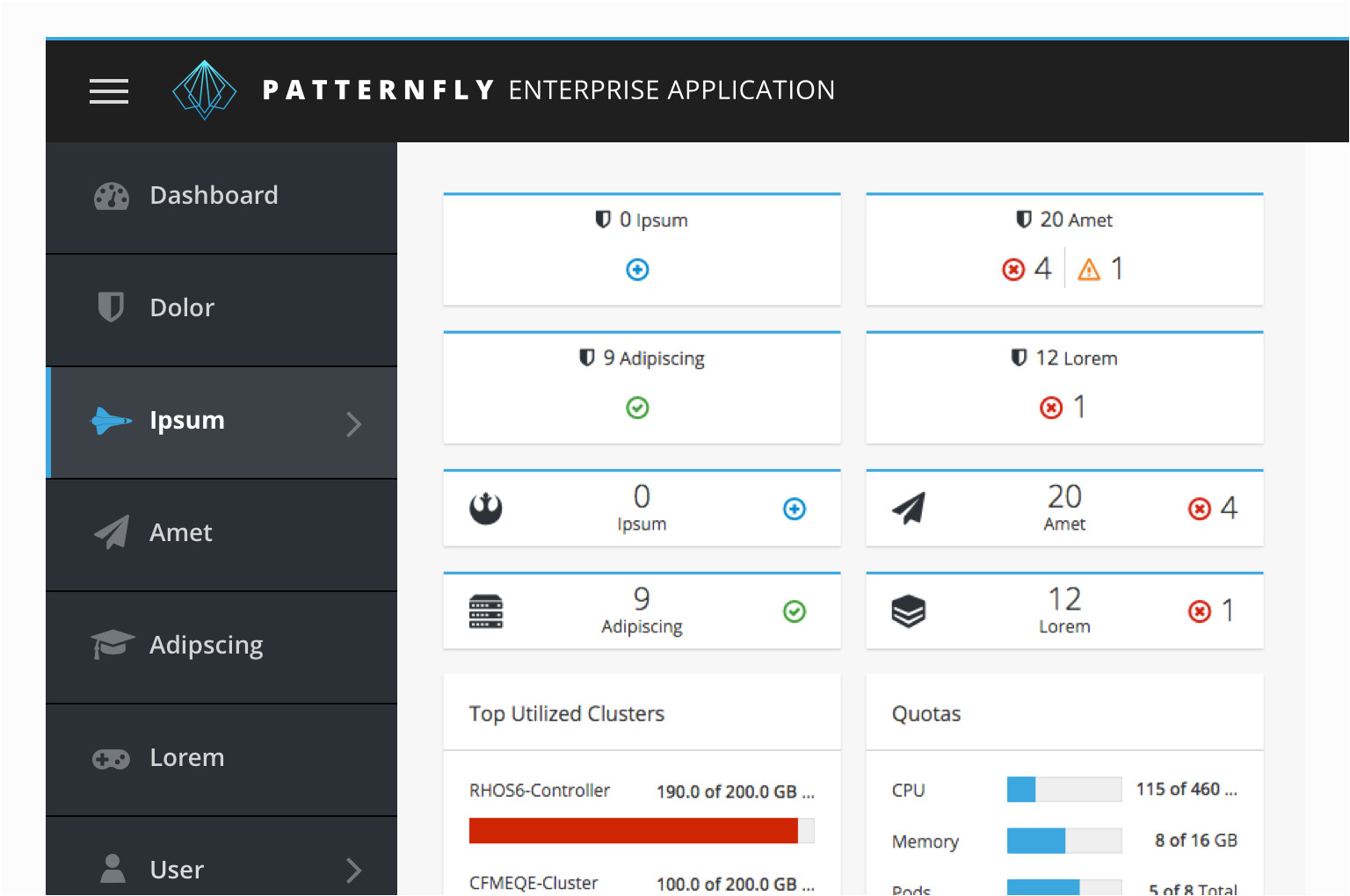This screenshot has height=896, width=1350.
Task: Click the rebel alliance icon in Ipsum card
Action: pyautogui.click(x=486, y=509)
